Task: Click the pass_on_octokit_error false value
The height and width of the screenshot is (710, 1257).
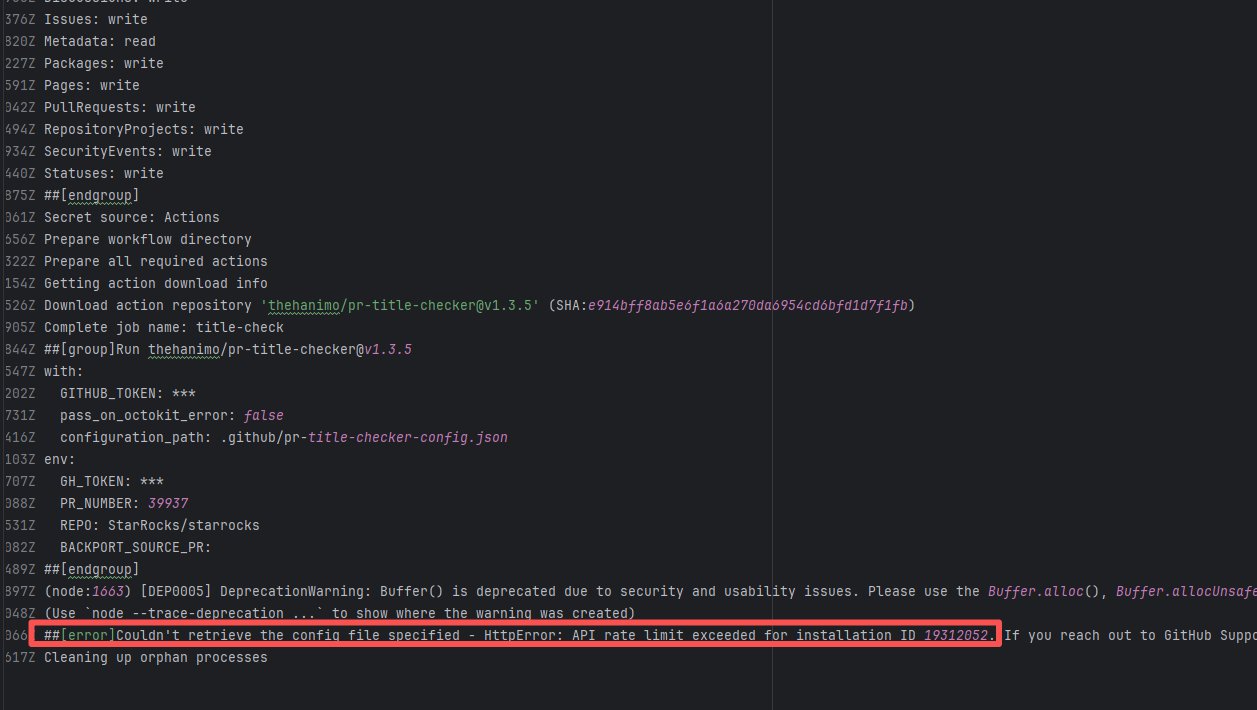Action: click(x=264, y=416)
